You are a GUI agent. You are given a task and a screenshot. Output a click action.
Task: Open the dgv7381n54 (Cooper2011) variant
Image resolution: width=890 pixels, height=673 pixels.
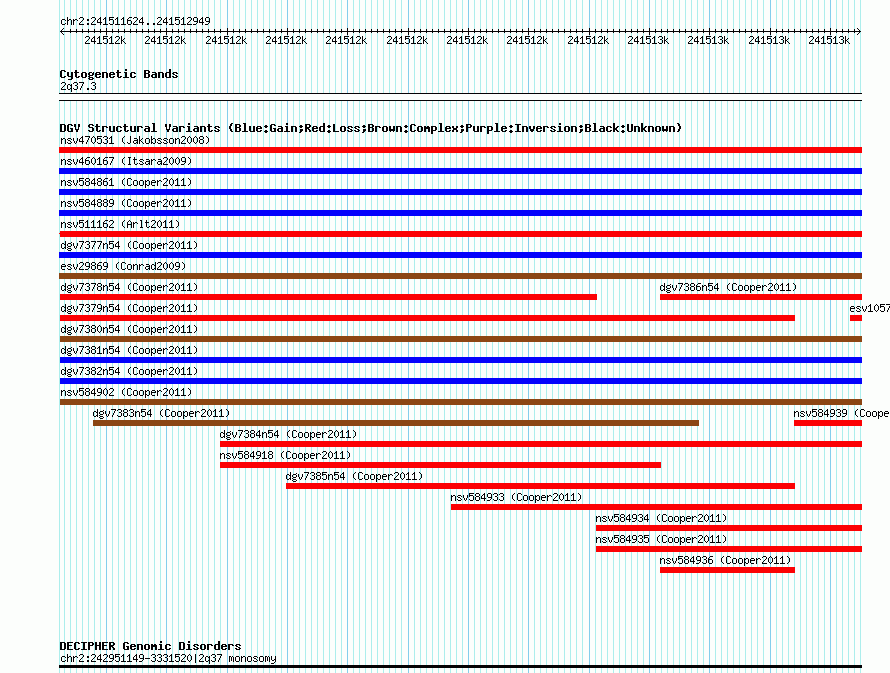point(129,350)
